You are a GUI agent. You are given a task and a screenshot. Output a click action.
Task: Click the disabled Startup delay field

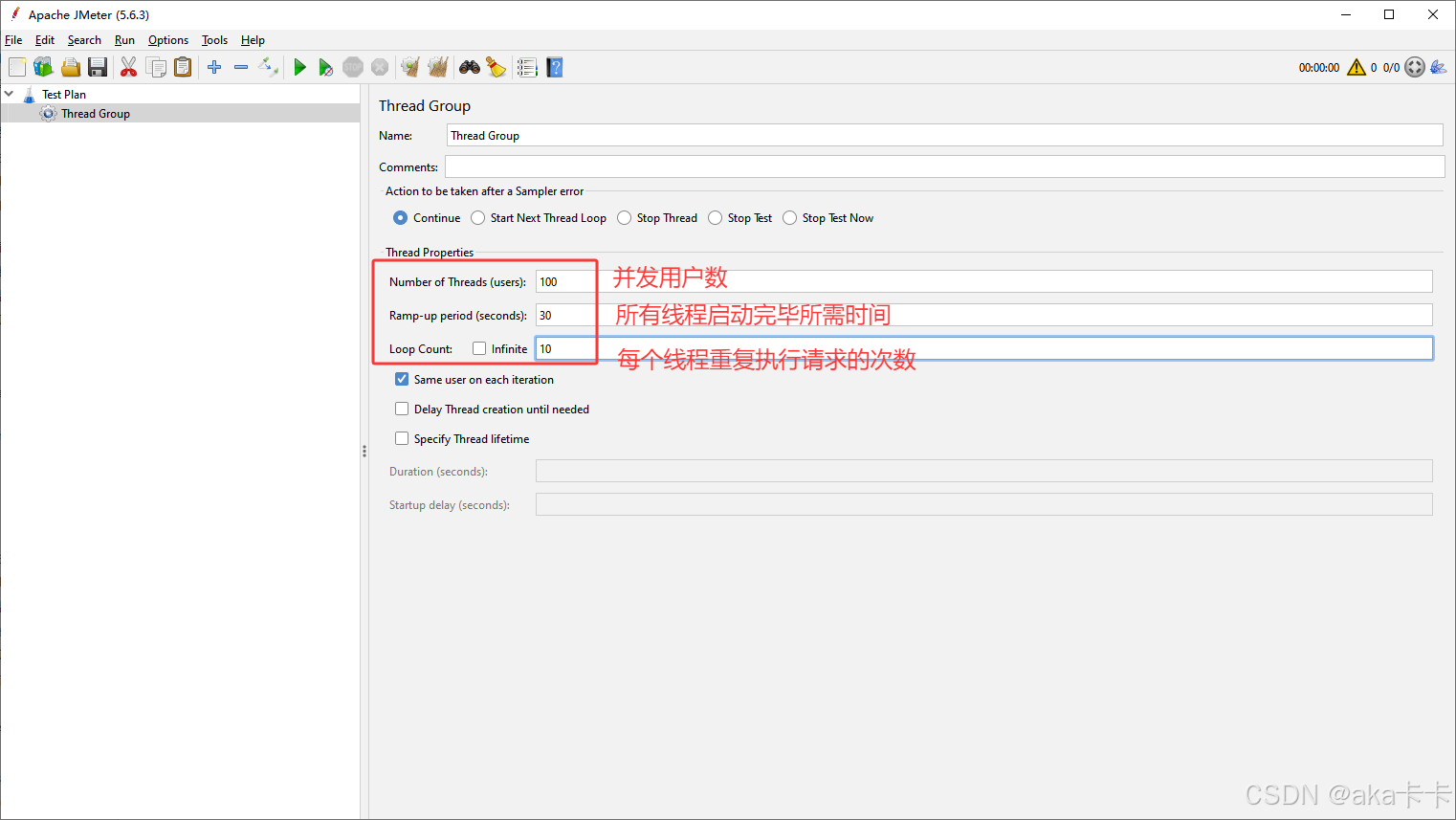point(984,504)
